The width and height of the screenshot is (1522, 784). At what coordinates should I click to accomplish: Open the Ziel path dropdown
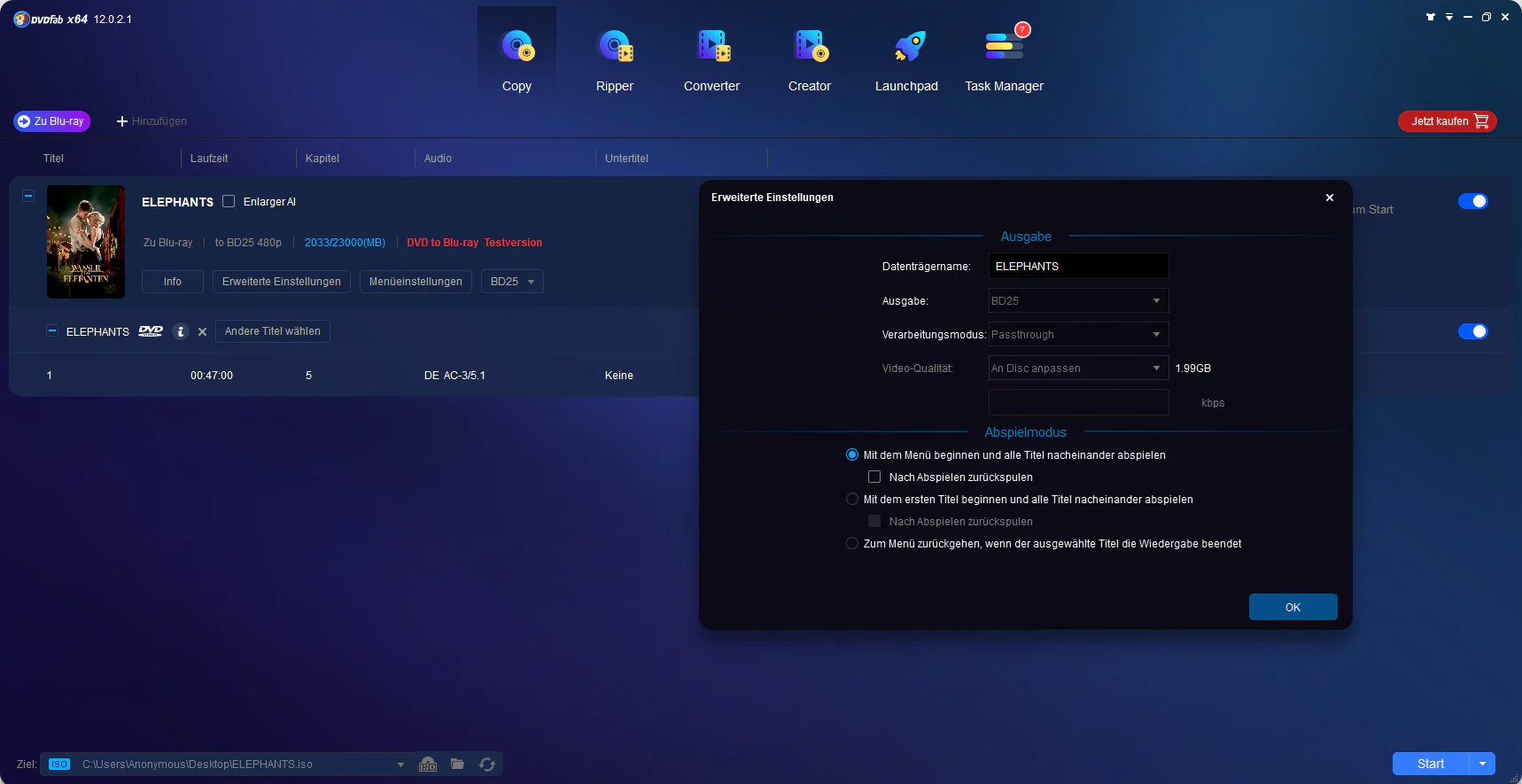(x=400, y=765)
